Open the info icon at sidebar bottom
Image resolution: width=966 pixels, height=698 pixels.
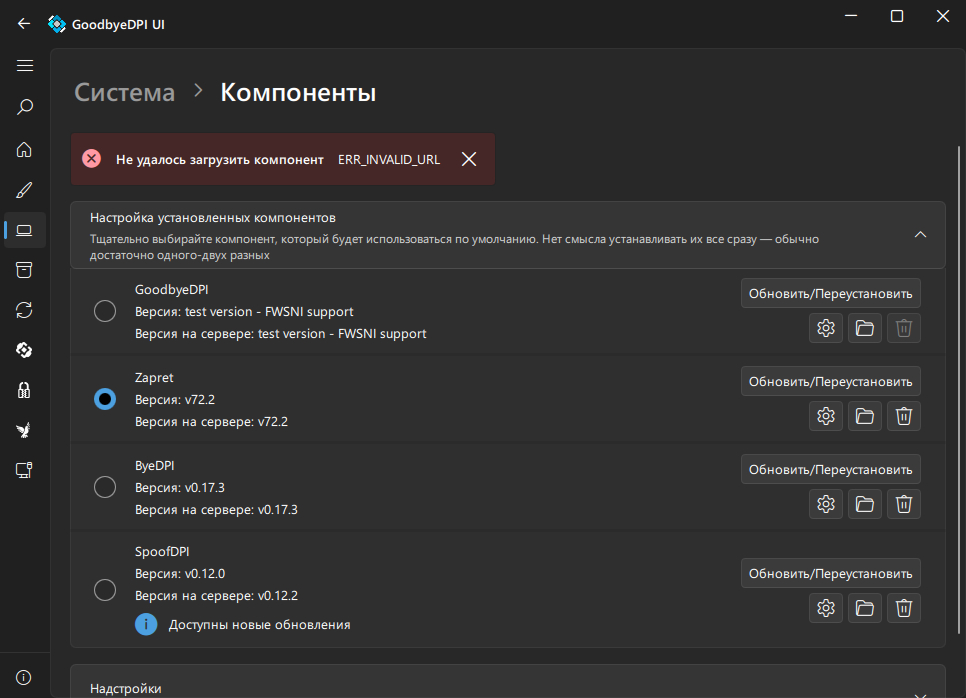coord(25,677)
